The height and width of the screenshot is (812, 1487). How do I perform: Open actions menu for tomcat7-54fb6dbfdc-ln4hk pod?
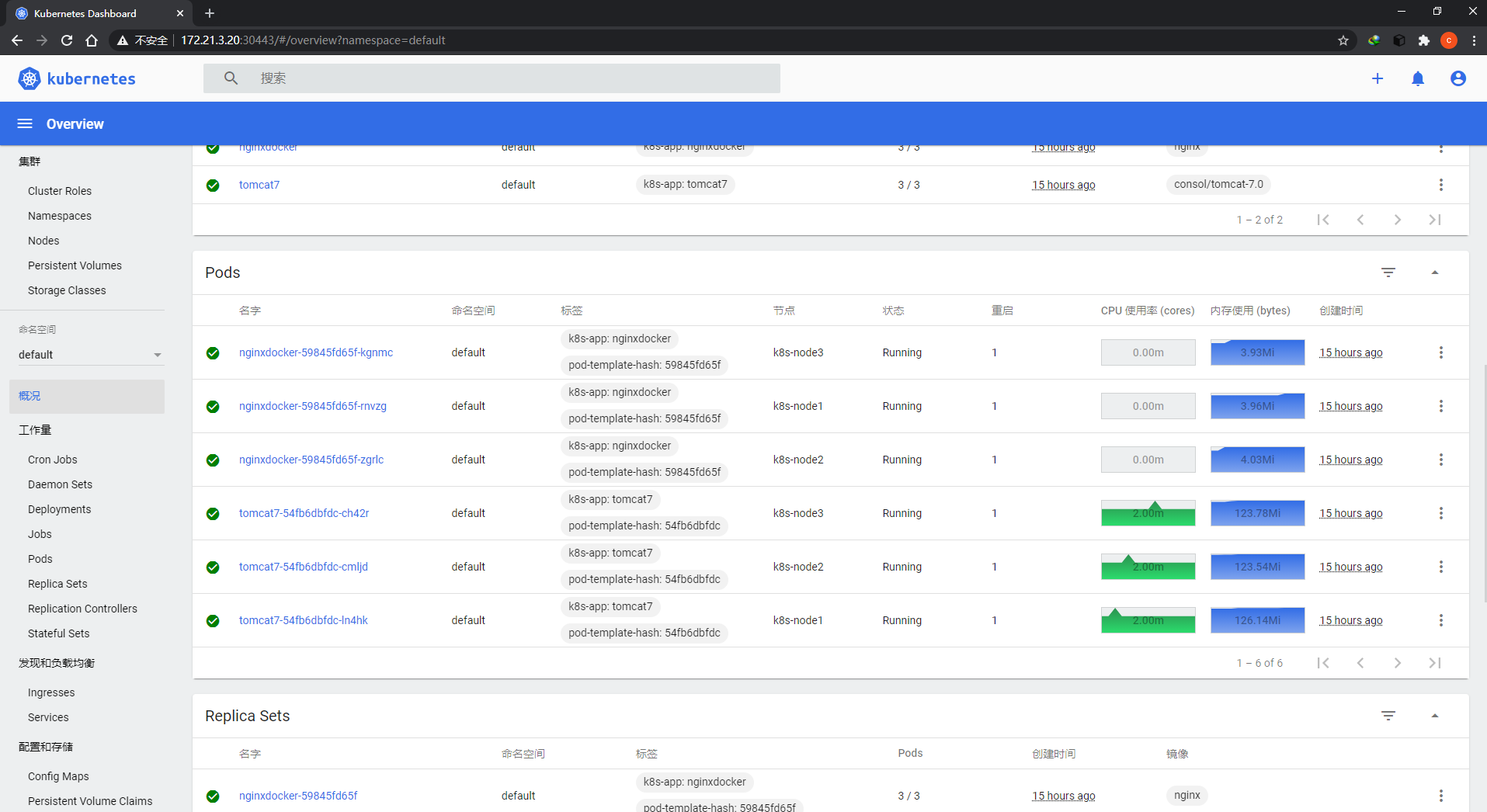tap(1441, 620)
